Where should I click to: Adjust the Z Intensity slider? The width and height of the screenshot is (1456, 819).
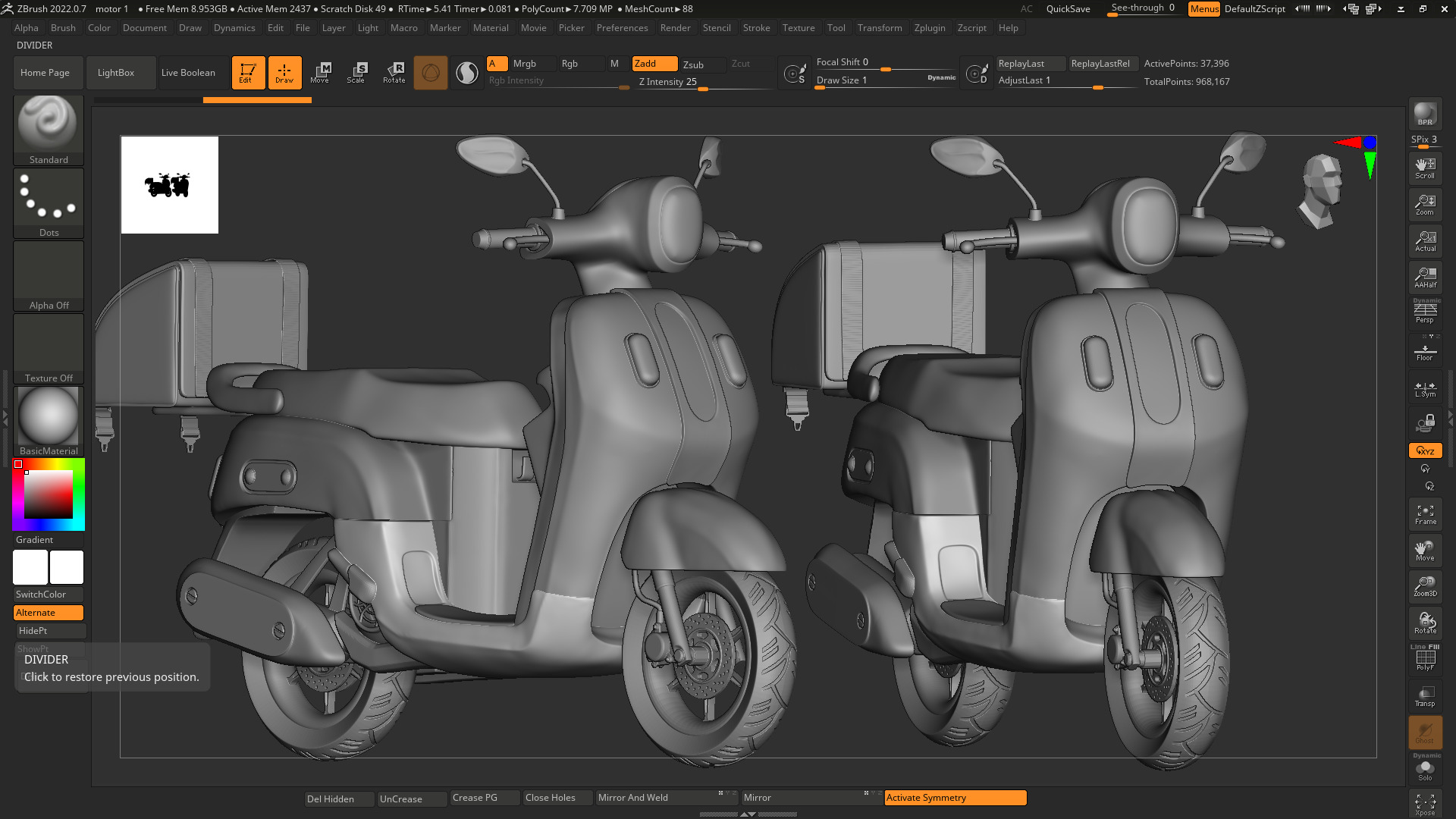click(x=704, y=82)
